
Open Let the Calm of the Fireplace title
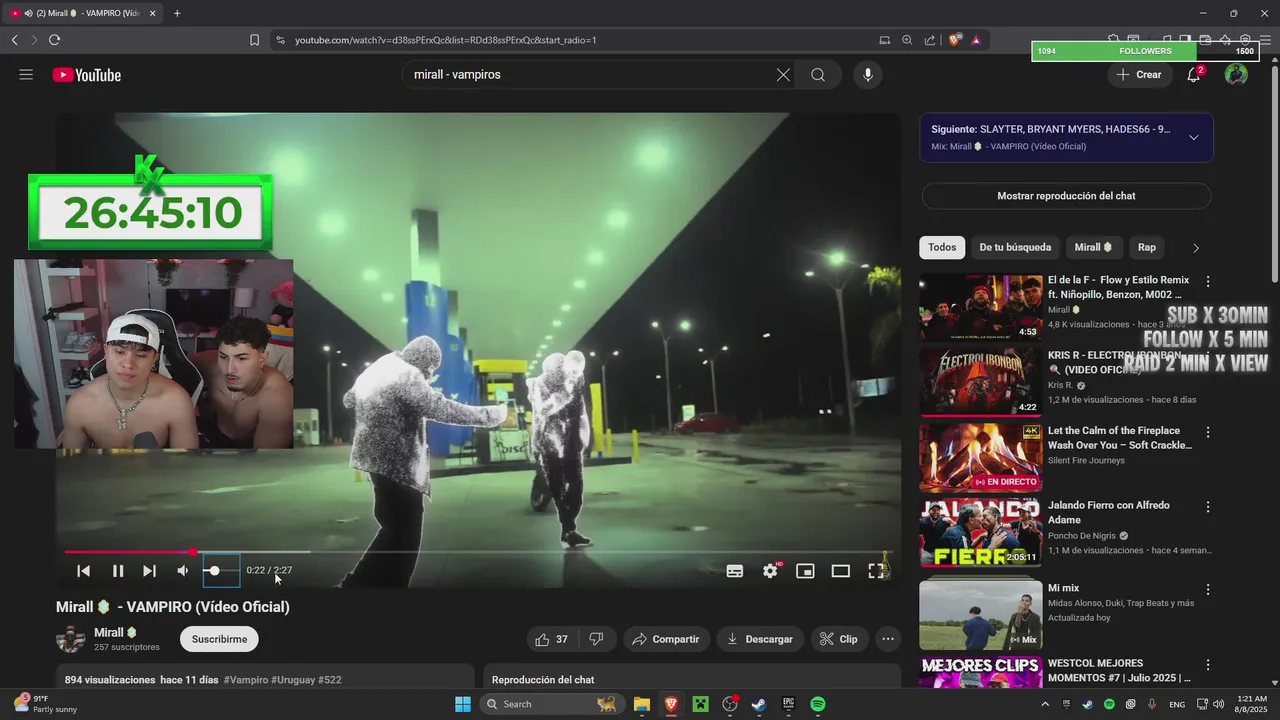pyautogui.click(x=1120, y=438)
